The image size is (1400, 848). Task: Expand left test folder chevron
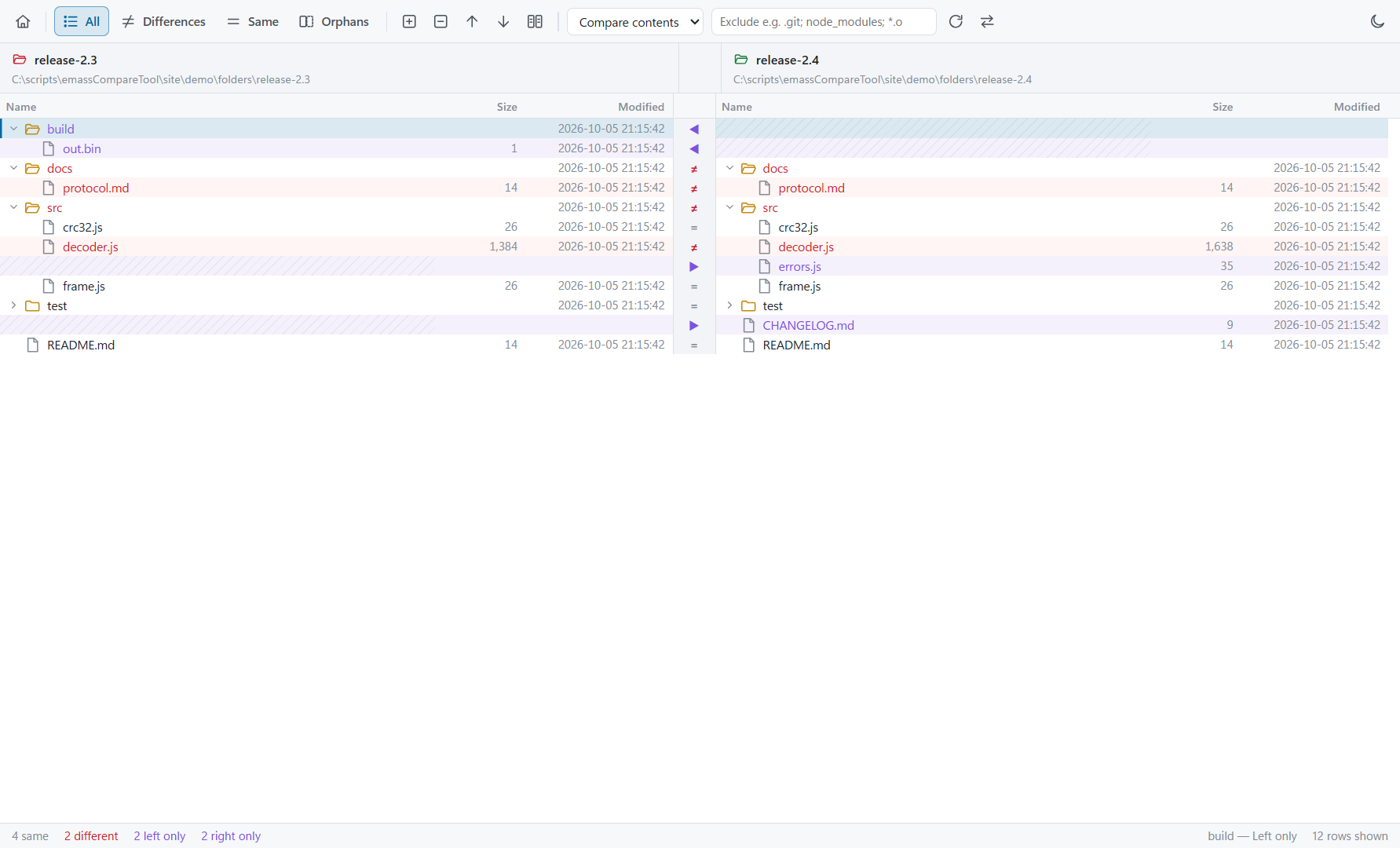(x=14, y=305)
